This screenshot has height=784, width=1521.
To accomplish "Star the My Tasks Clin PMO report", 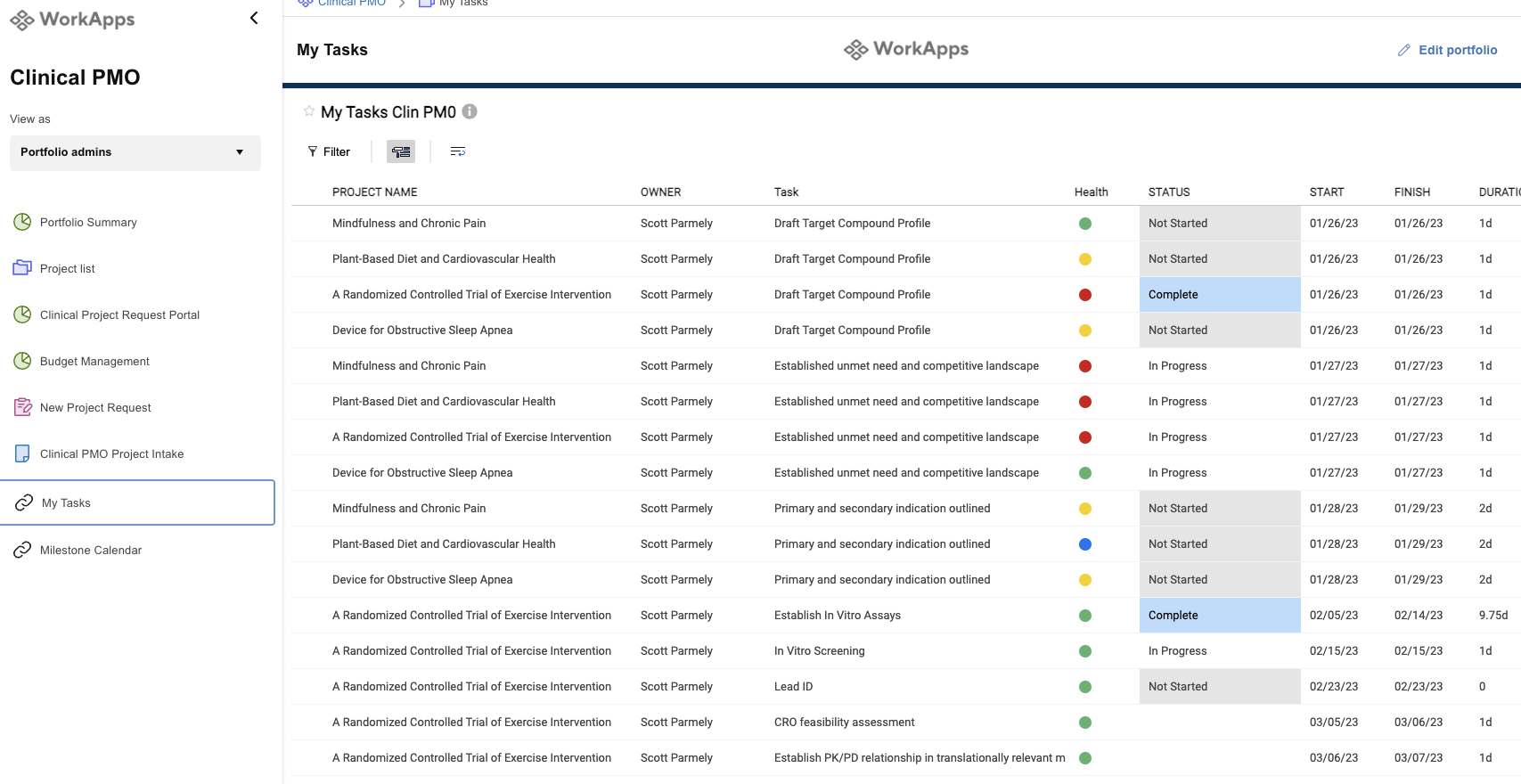I will point(309,111).
